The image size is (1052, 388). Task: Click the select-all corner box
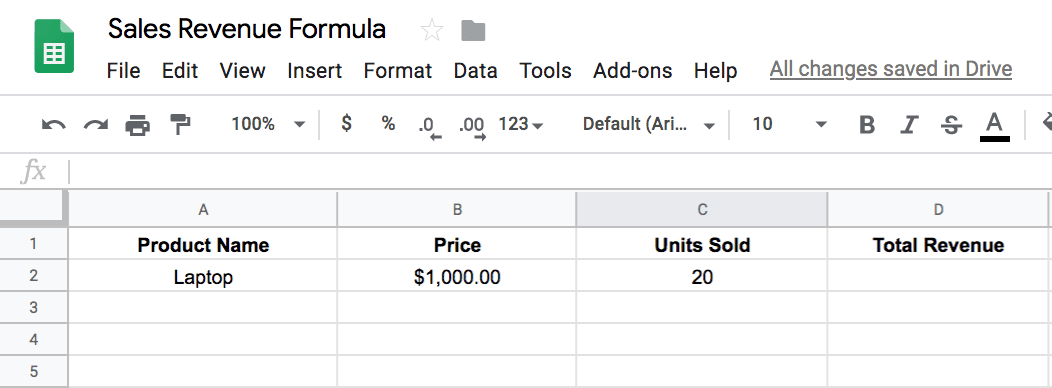coord(34,209)
